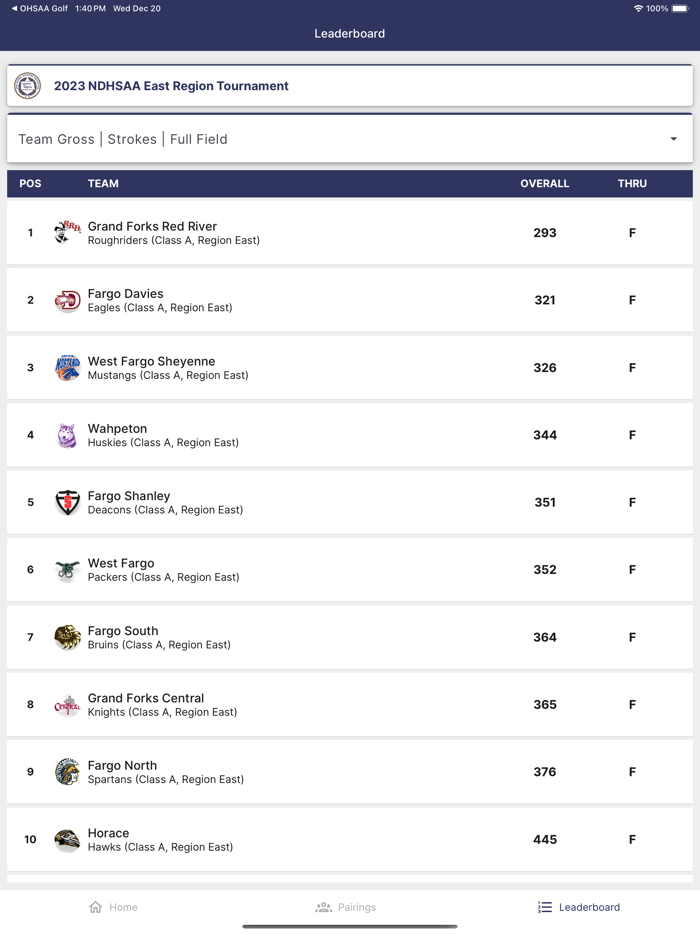Tap the Fargo Davies Eagles logo
Screen dimensions: 700x934
[67, 300]
